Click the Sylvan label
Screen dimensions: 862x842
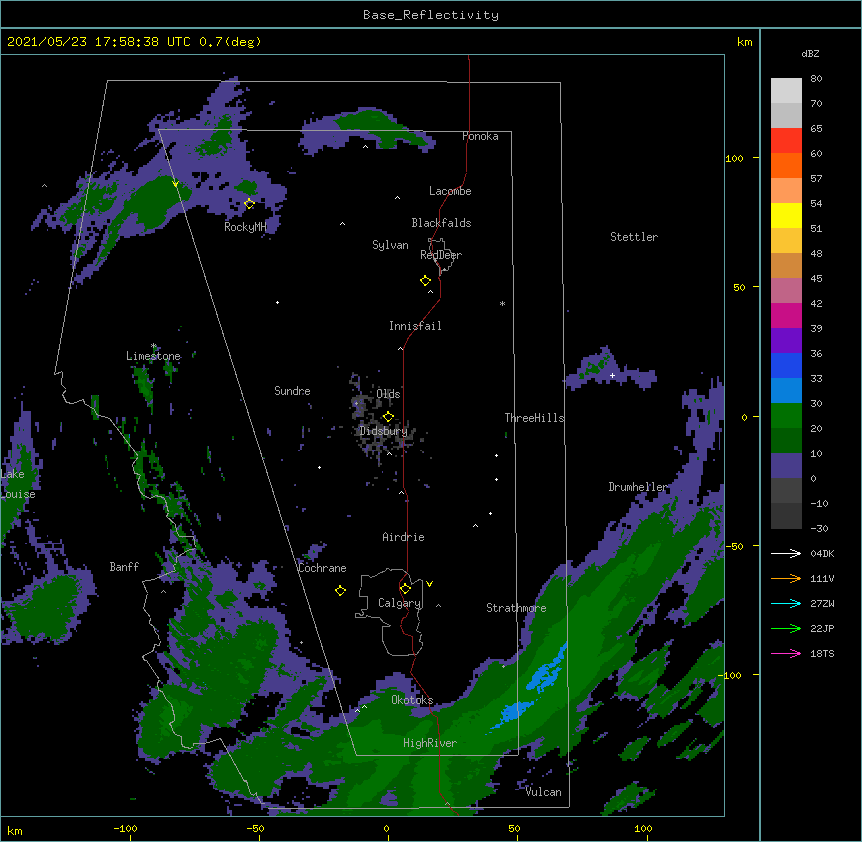point(390,245)
